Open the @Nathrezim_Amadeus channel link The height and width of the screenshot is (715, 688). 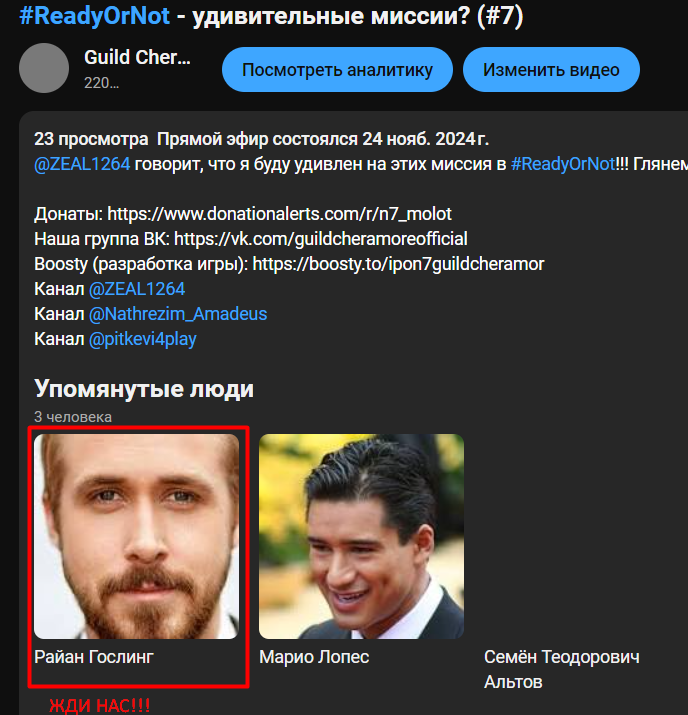(x=178, y=314)
